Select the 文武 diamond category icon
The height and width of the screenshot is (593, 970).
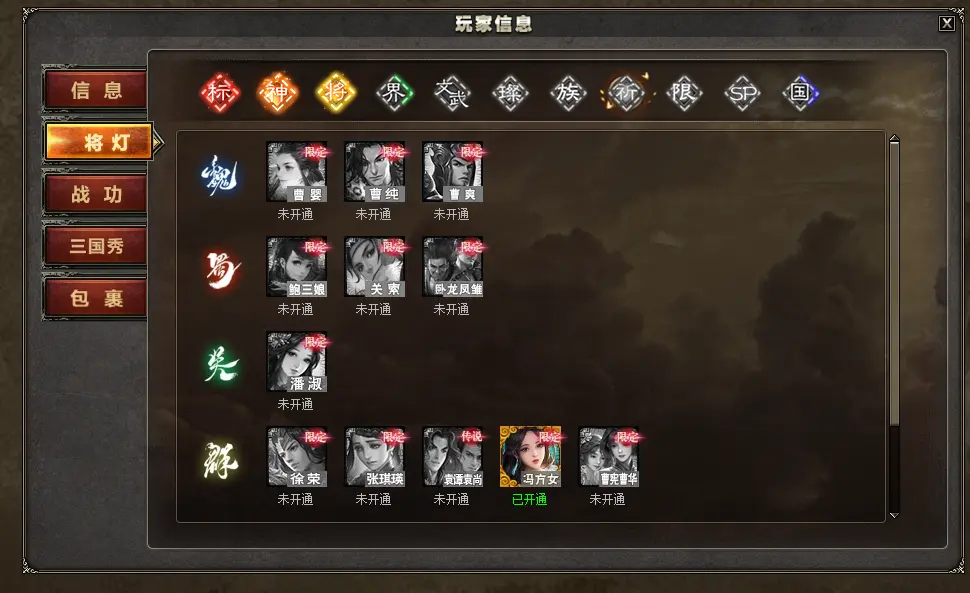(x=452, y=93)
